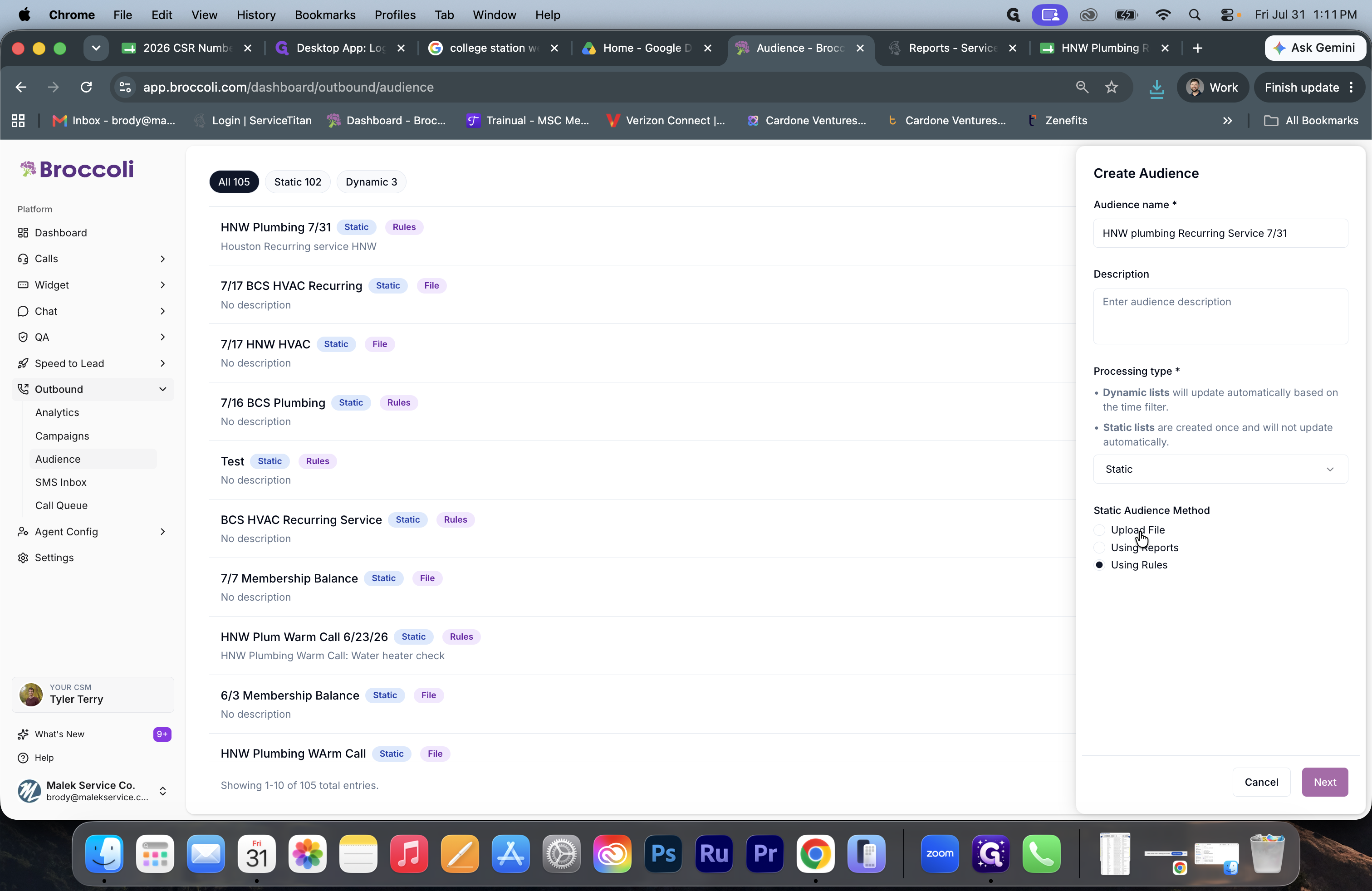This screenshot has width=1372, height=891.
Task: Filter by Dynamic 3 tab
Action: click(371, 182)
